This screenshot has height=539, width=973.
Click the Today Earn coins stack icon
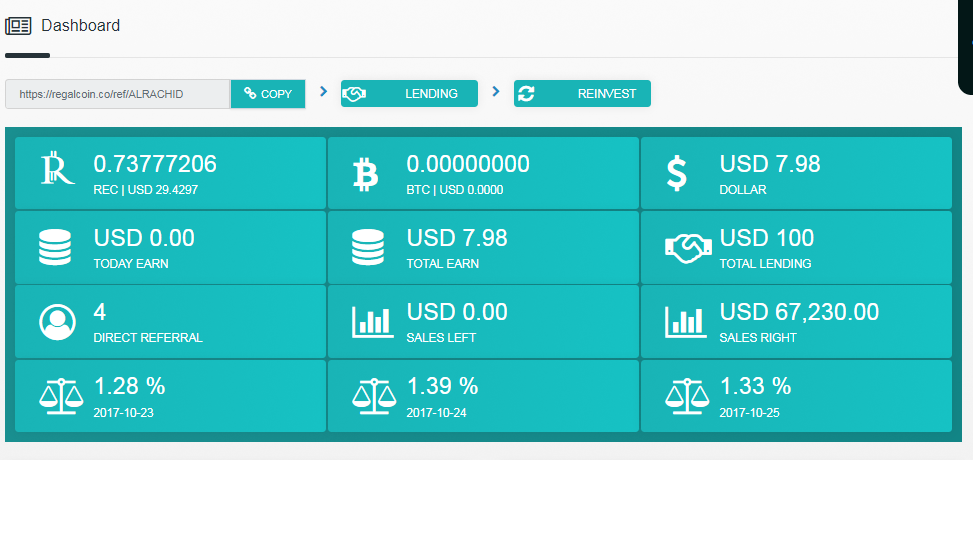pyautogui.click(x=55, y=247)
